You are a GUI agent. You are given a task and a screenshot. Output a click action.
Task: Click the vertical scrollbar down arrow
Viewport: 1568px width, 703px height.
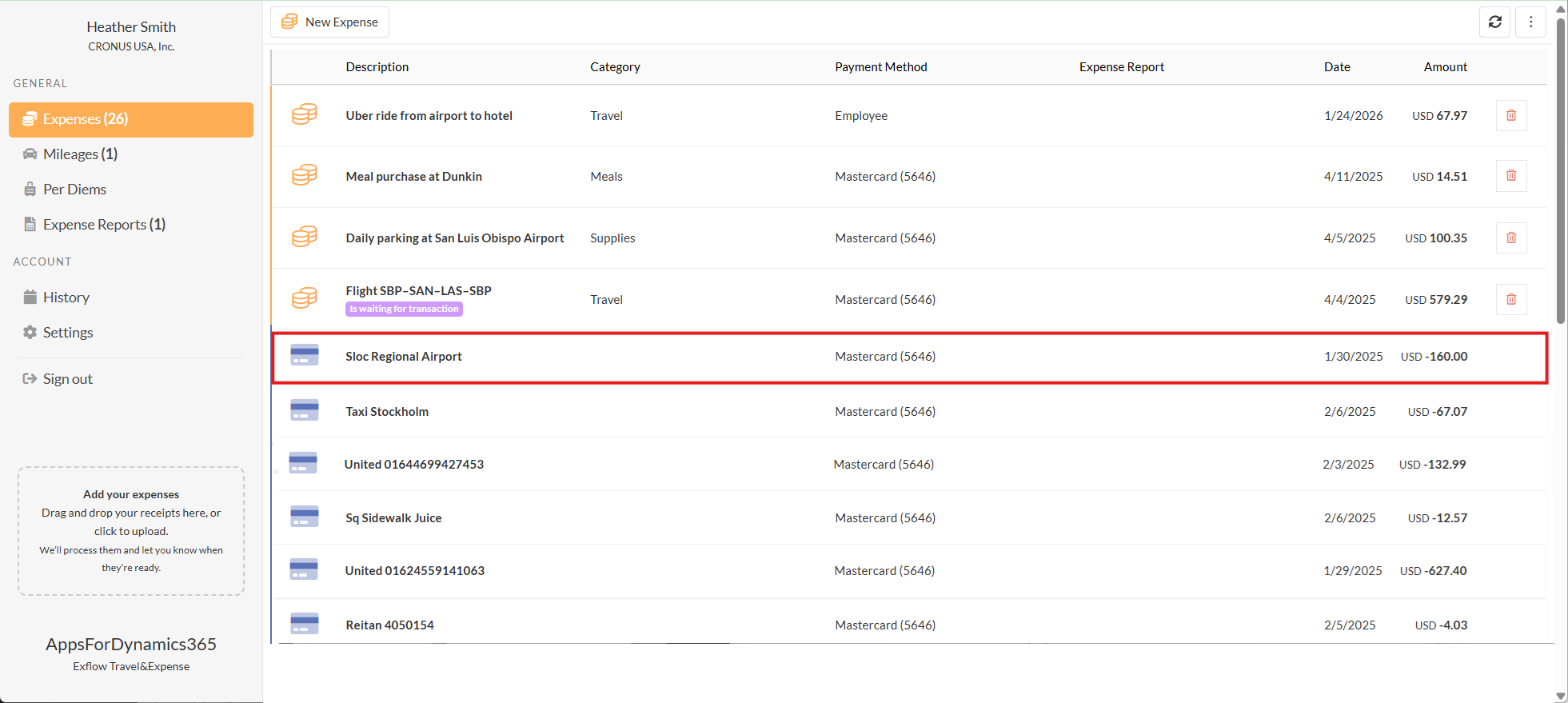(1560, 696)
